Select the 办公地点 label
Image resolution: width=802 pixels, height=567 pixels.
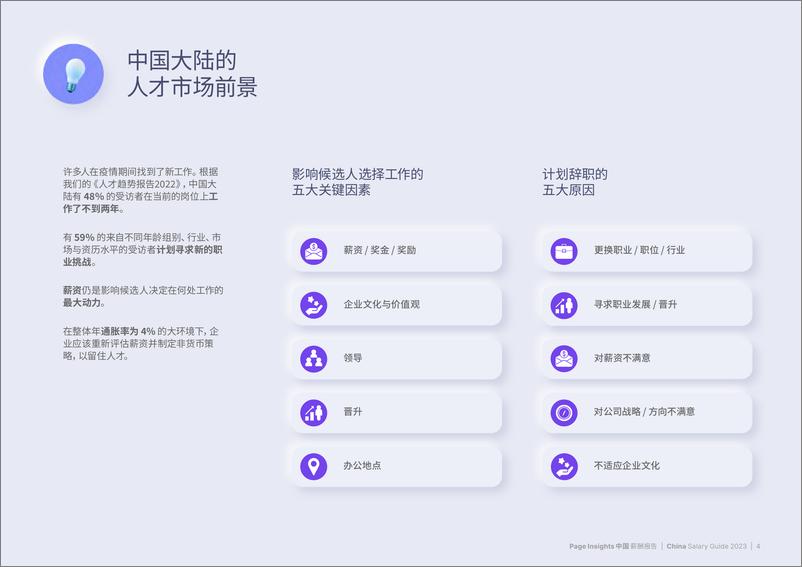coord(362,465)
